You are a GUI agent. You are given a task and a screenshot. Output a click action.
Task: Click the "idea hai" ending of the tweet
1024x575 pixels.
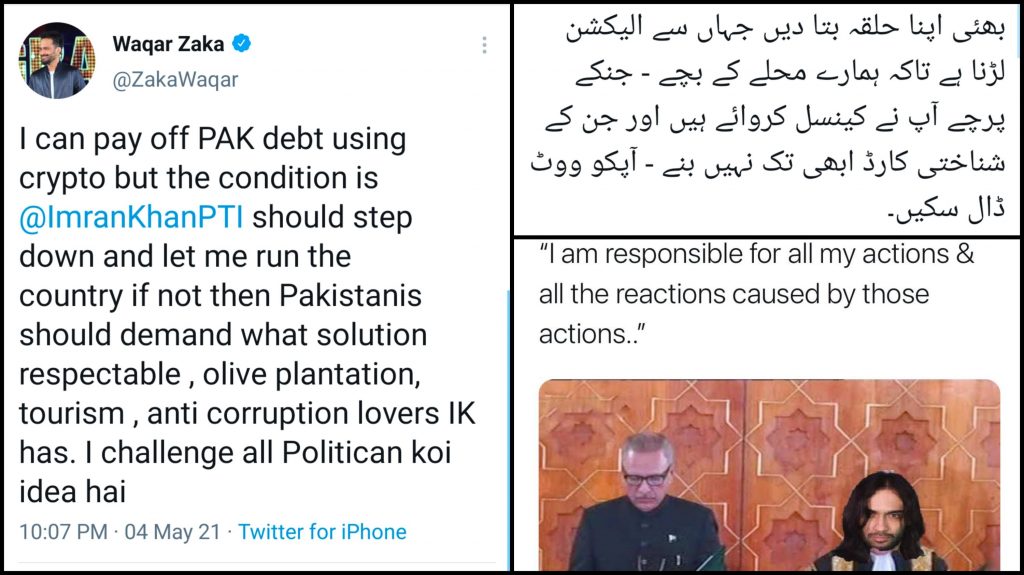tap(72, 492)
